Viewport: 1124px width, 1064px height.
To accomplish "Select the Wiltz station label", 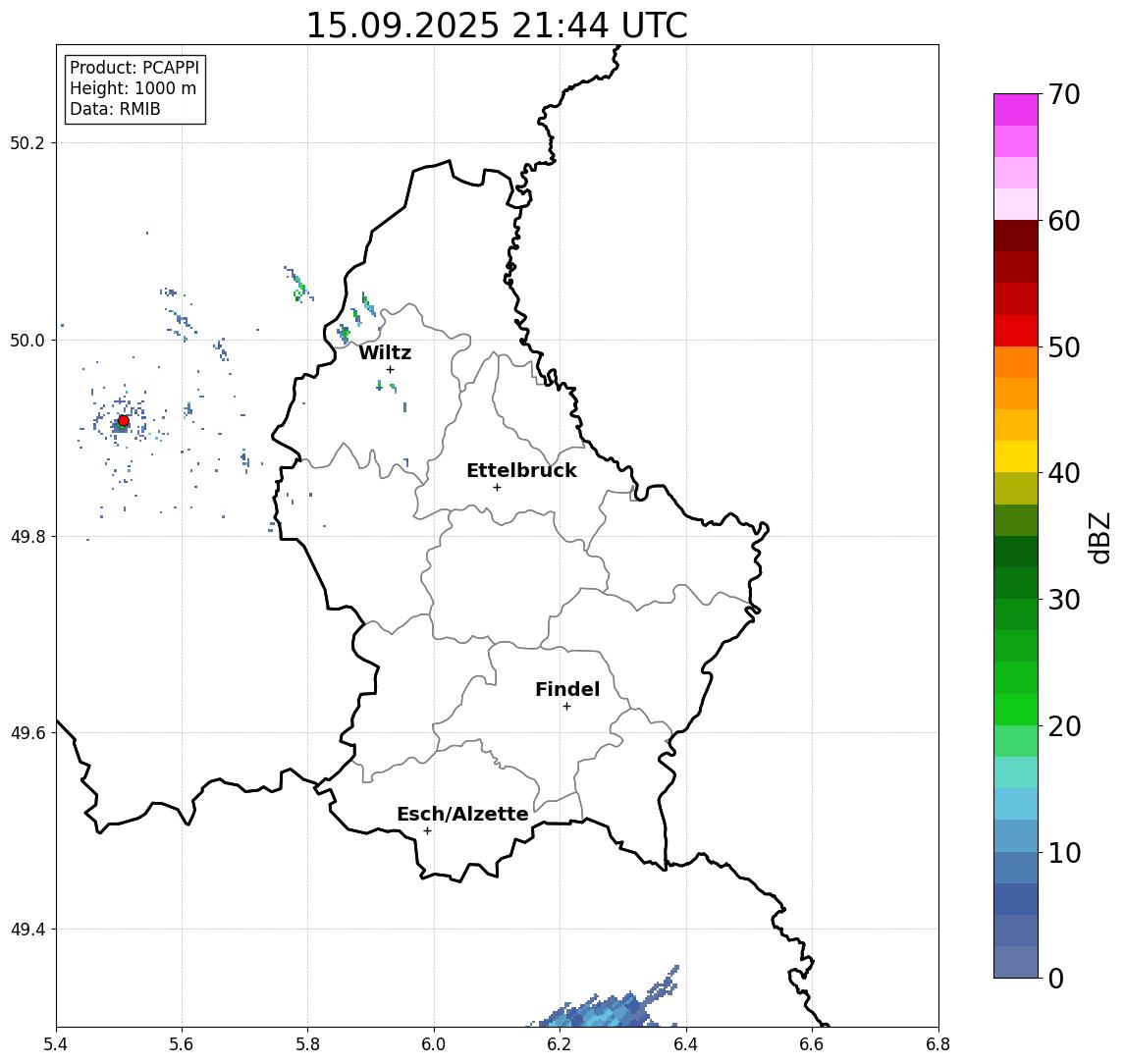I will pos(385,352).
